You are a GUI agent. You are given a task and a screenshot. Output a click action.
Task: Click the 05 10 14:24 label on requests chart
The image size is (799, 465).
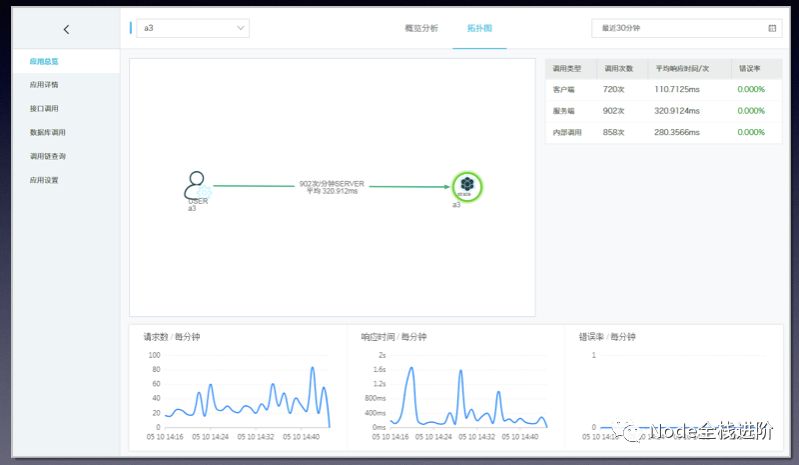pos(210,437)
